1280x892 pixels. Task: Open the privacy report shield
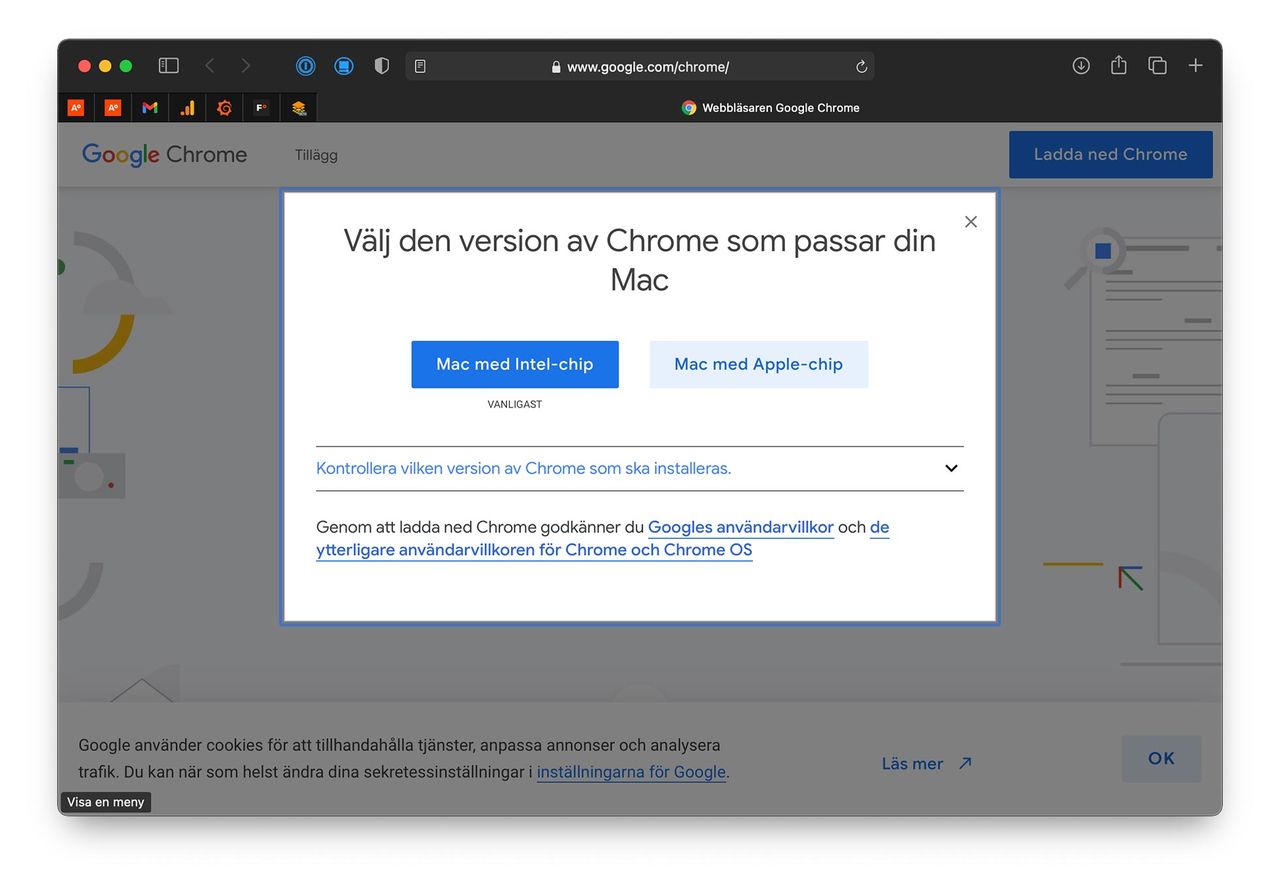click(381, 66)
